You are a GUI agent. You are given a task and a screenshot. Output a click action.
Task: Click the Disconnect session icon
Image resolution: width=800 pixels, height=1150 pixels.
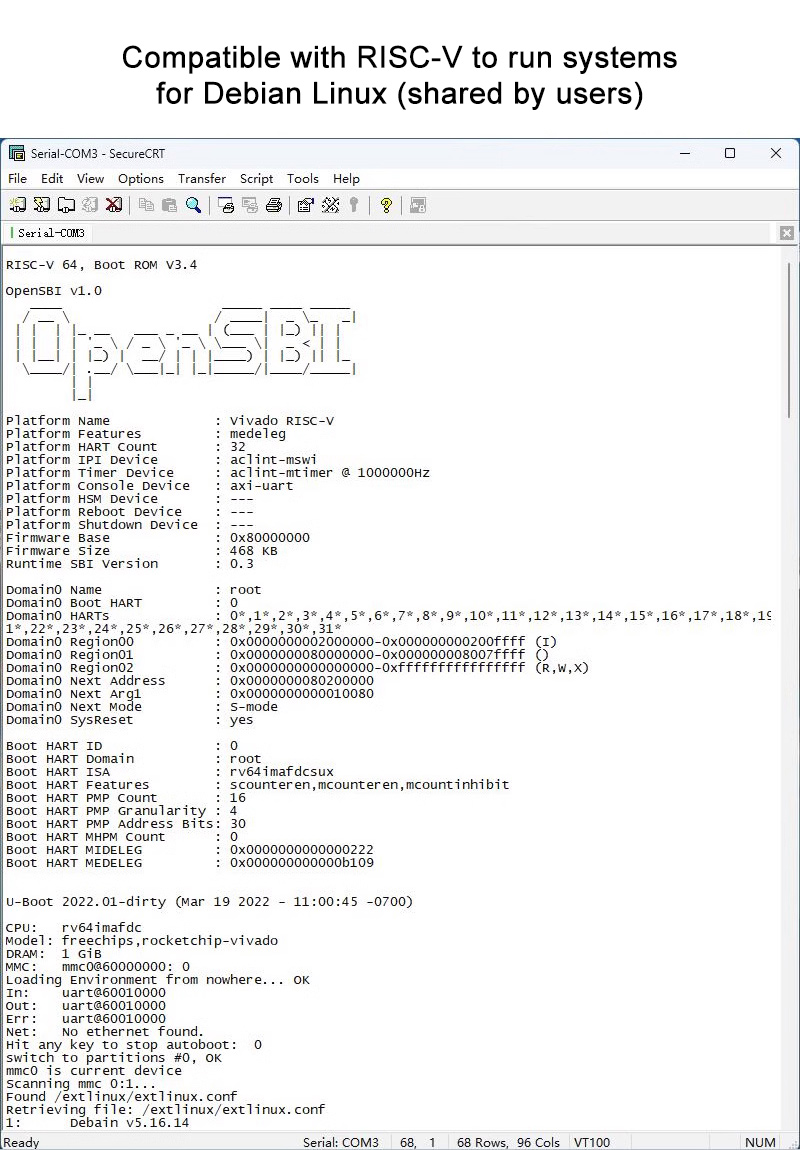point(113,205)
